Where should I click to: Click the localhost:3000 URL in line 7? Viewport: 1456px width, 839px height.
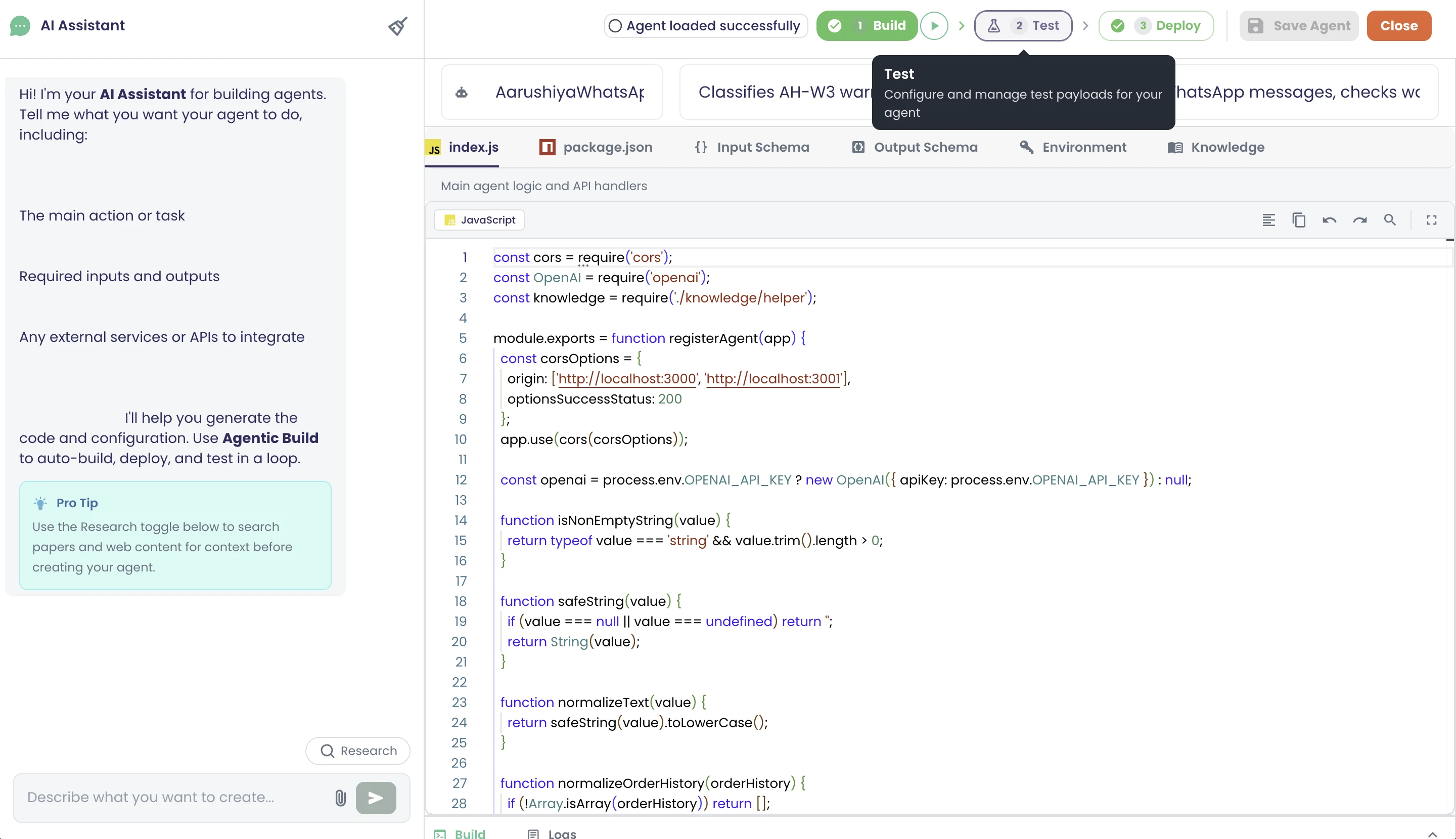(627, 379)
